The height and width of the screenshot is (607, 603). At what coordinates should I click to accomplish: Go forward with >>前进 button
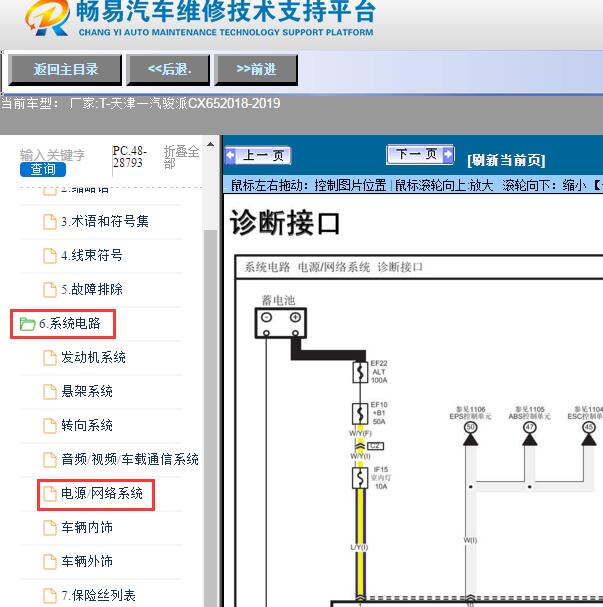point(256,70)
